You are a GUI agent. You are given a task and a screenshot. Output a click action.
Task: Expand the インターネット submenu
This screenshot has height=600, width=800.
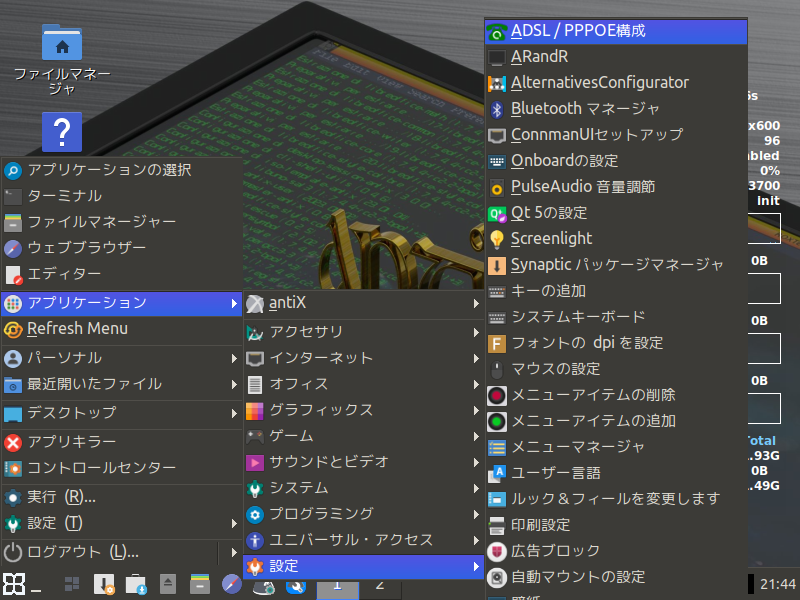364,358
